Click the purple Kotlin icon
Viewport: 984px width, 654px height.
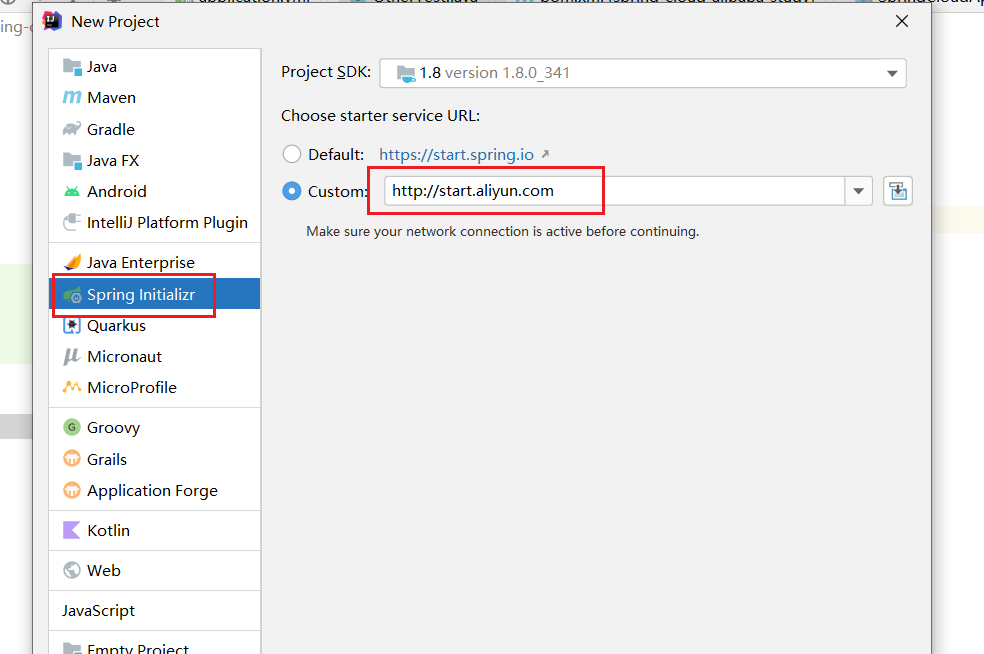tap(72, 530)
